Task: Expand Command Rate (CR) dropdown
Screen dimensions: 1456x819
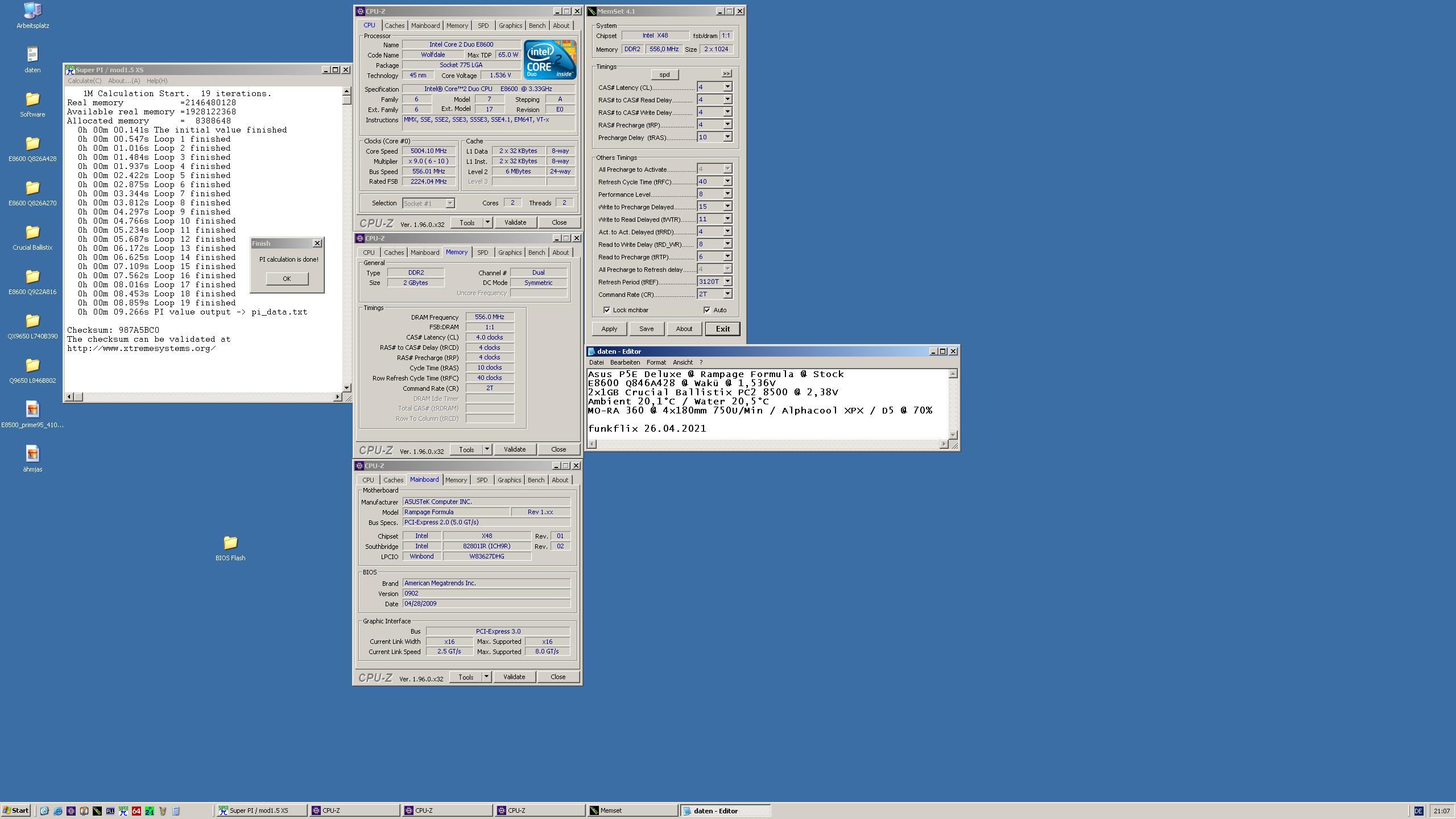Action: tap(727, 294)
